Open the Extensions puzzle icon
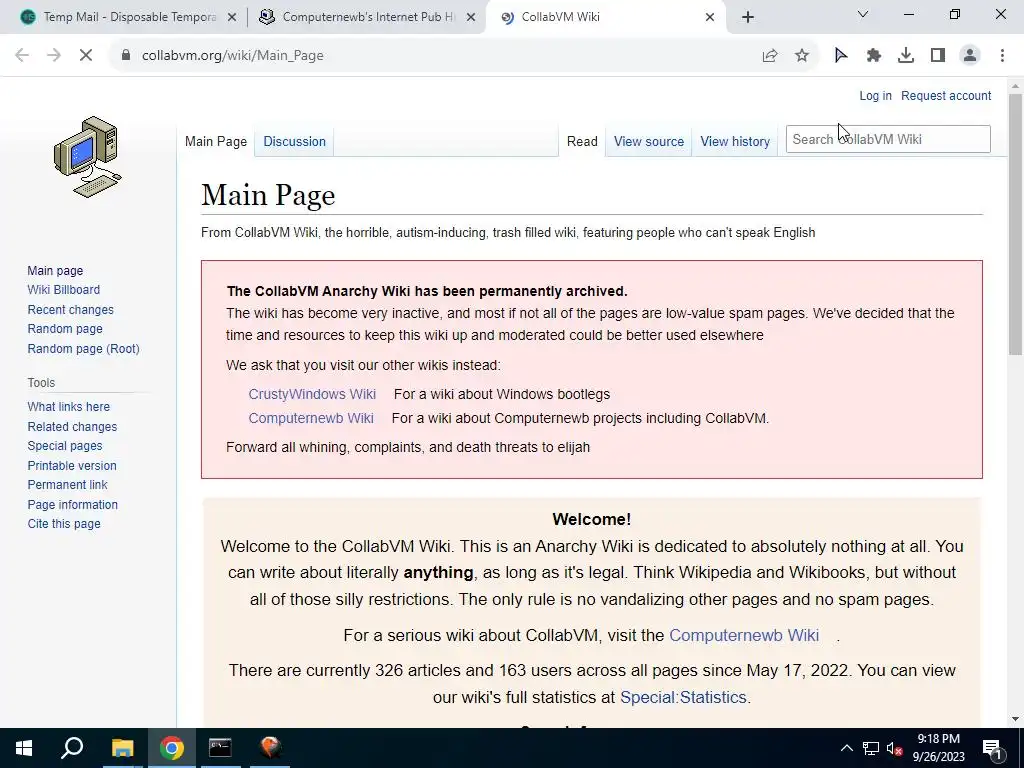The image size is (1024, 768). [873, 56]
